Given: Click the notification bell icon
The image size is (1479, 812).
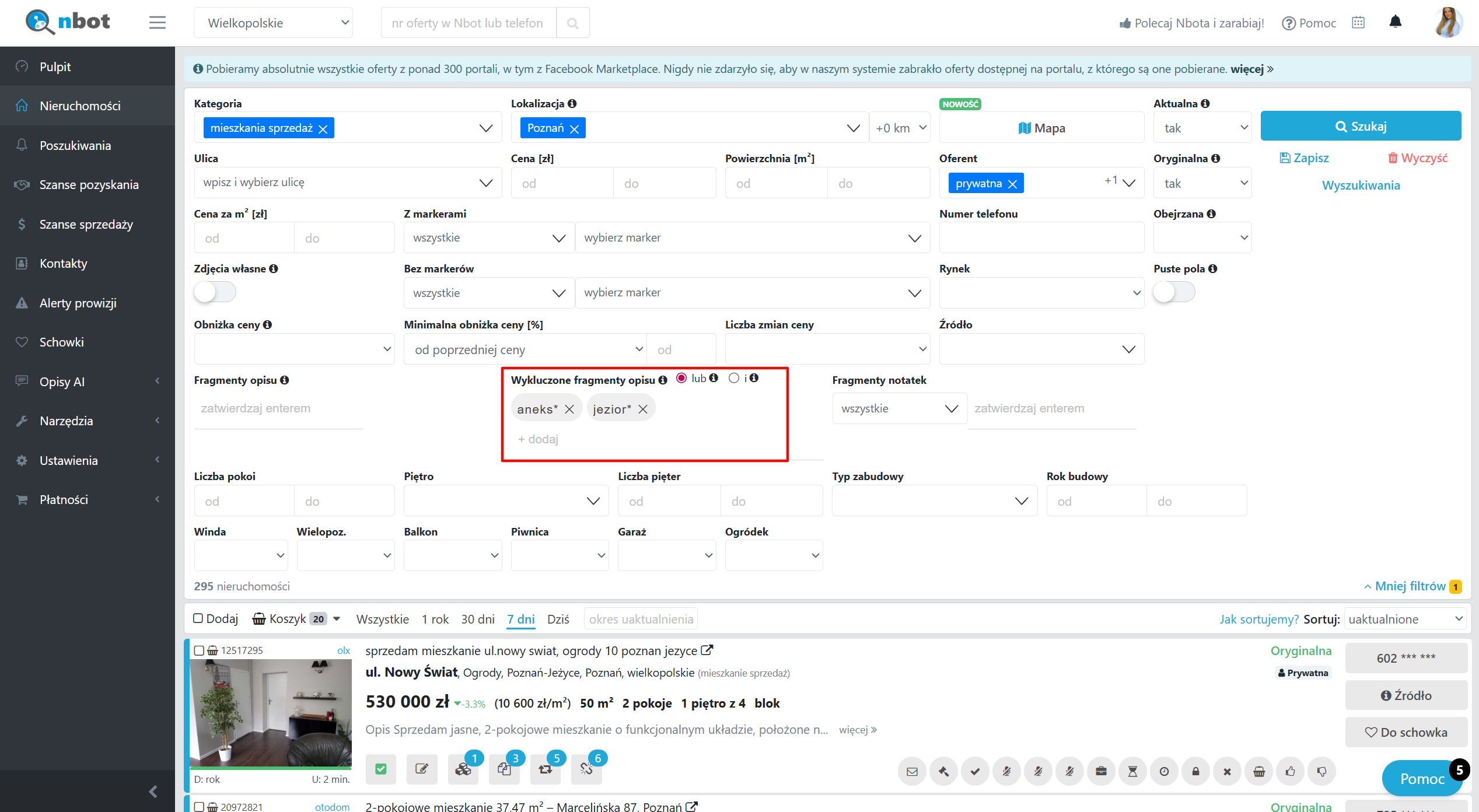Looking at the screenshot, I should (1395, 22).
